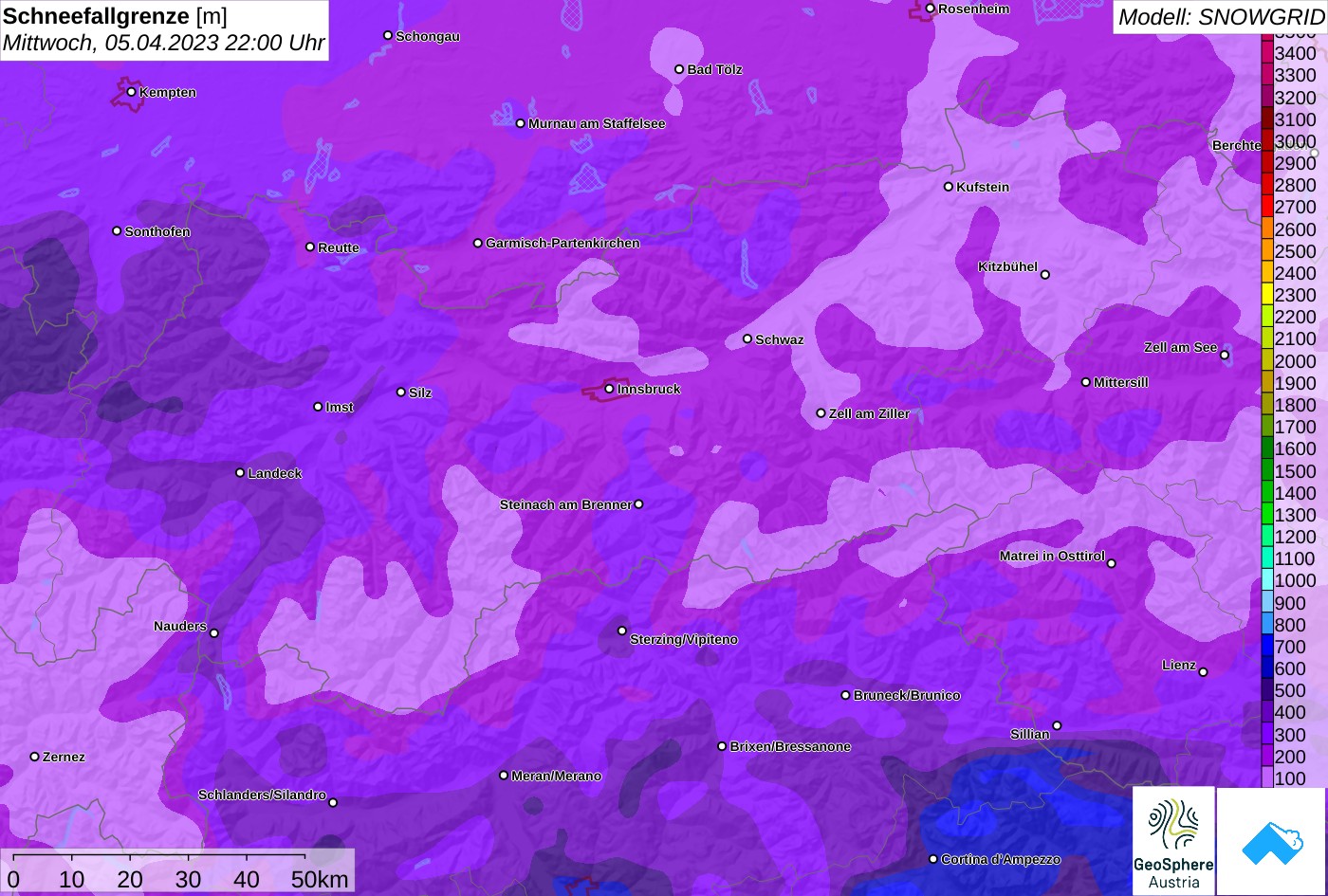Click the Rosenheim city marker dot
The height and width of the screenshot is (896, 1328).
pos(930,9)
